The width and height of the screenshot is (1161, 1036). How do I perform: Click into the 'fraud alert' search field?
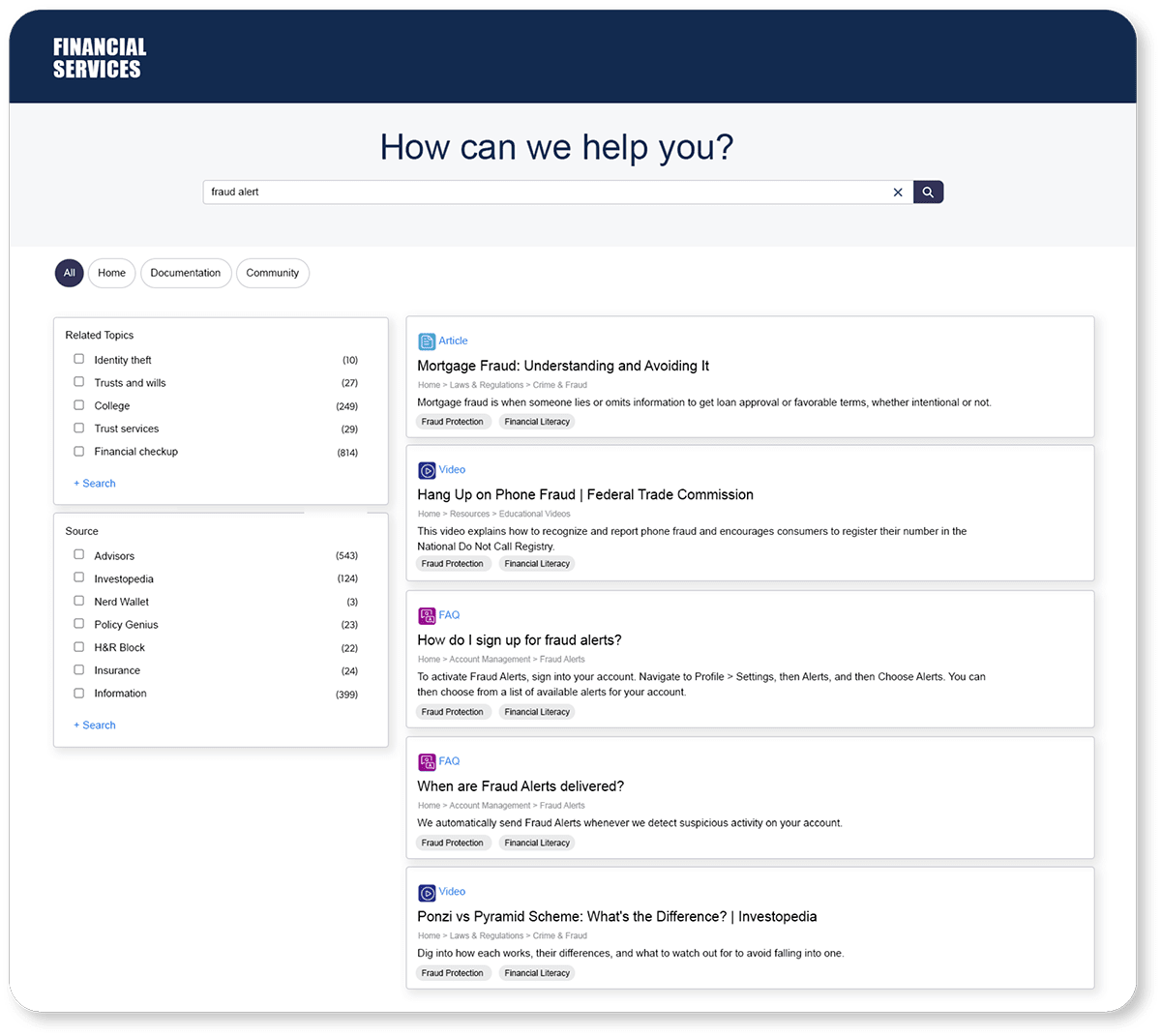542,192
